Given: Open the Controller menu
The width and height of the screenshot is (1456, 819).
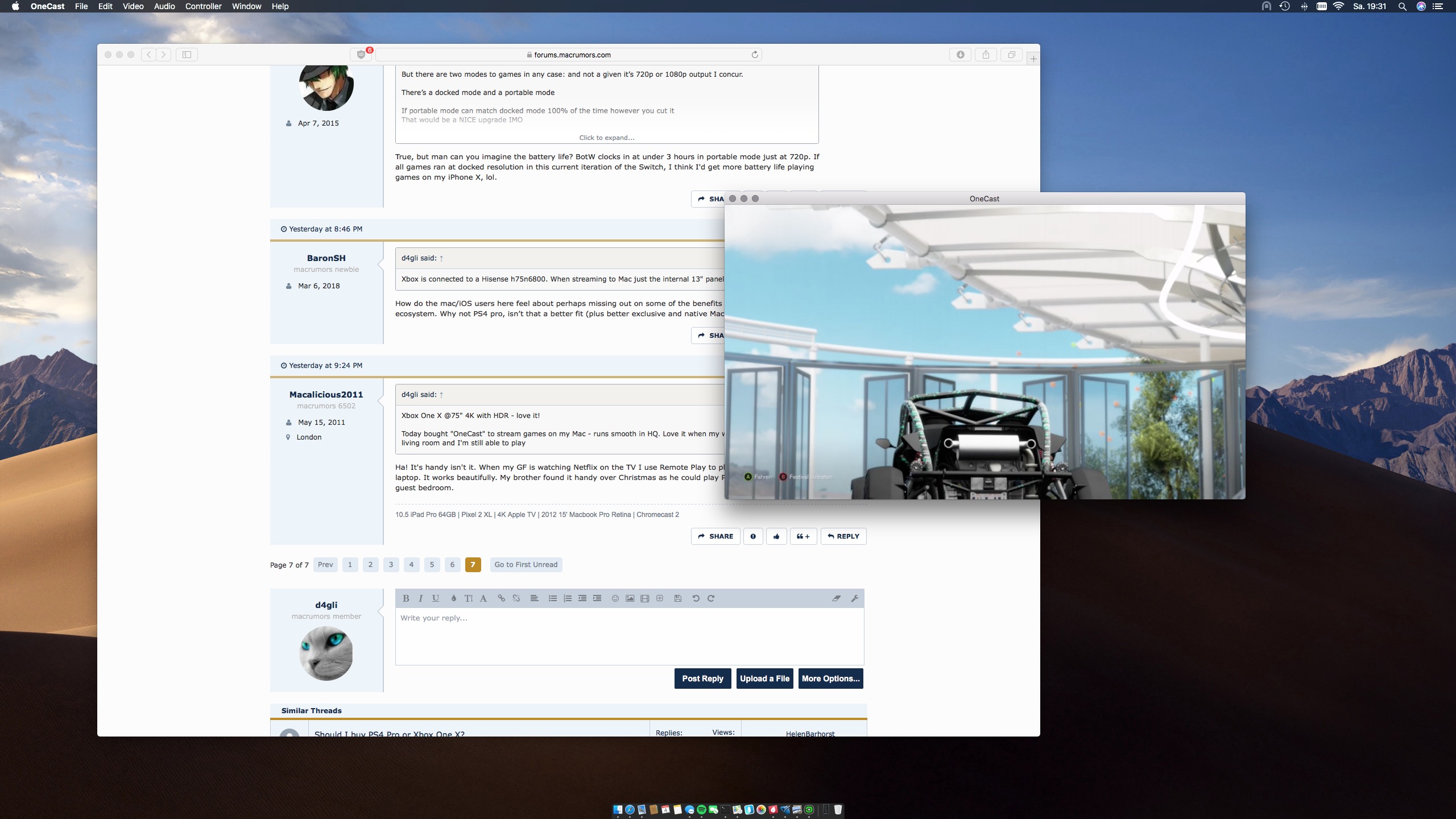Looking at the screenshot, I should [203, 6].
